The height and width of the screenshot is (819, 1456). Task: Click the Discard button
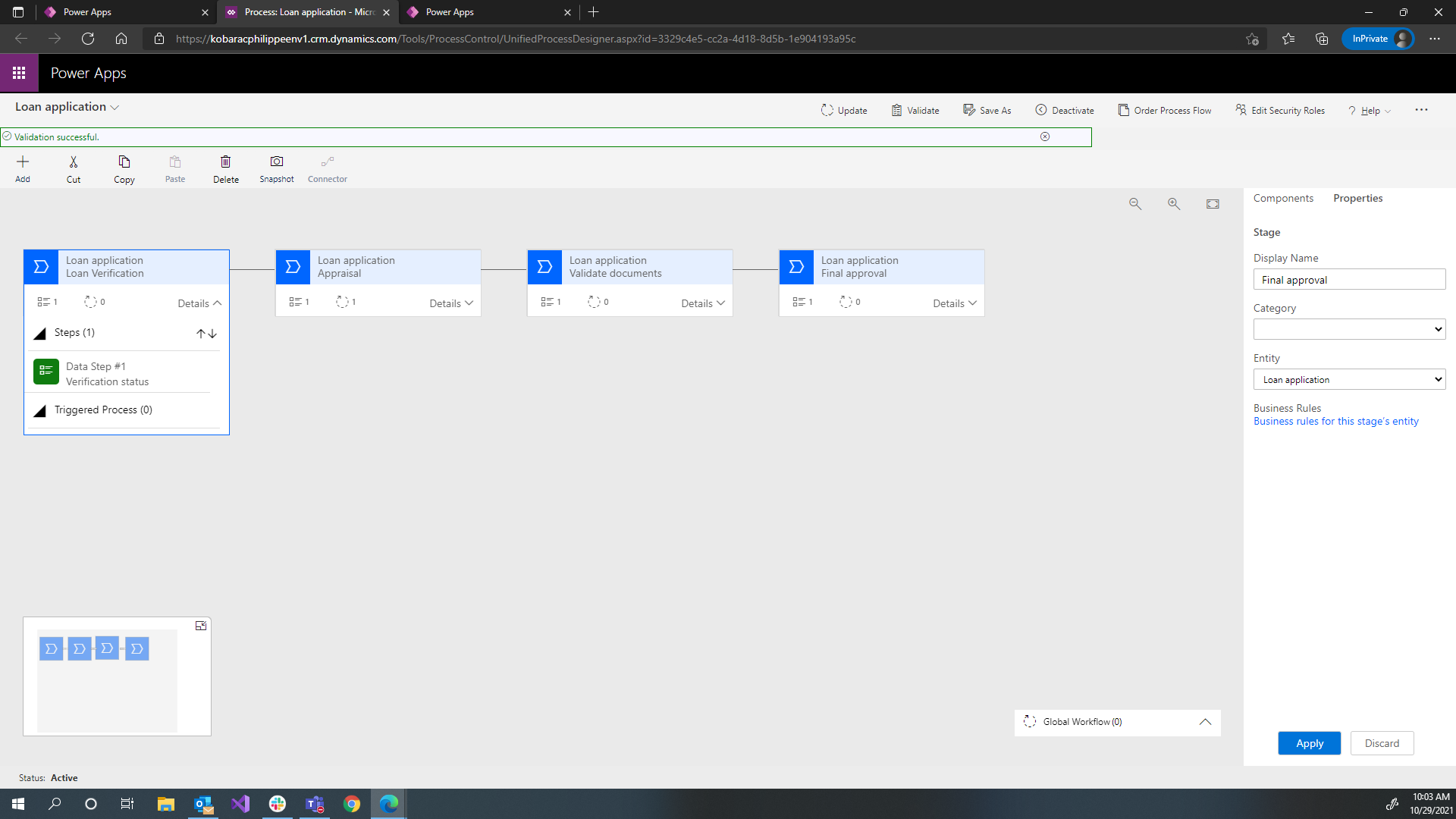(1382, 743)
